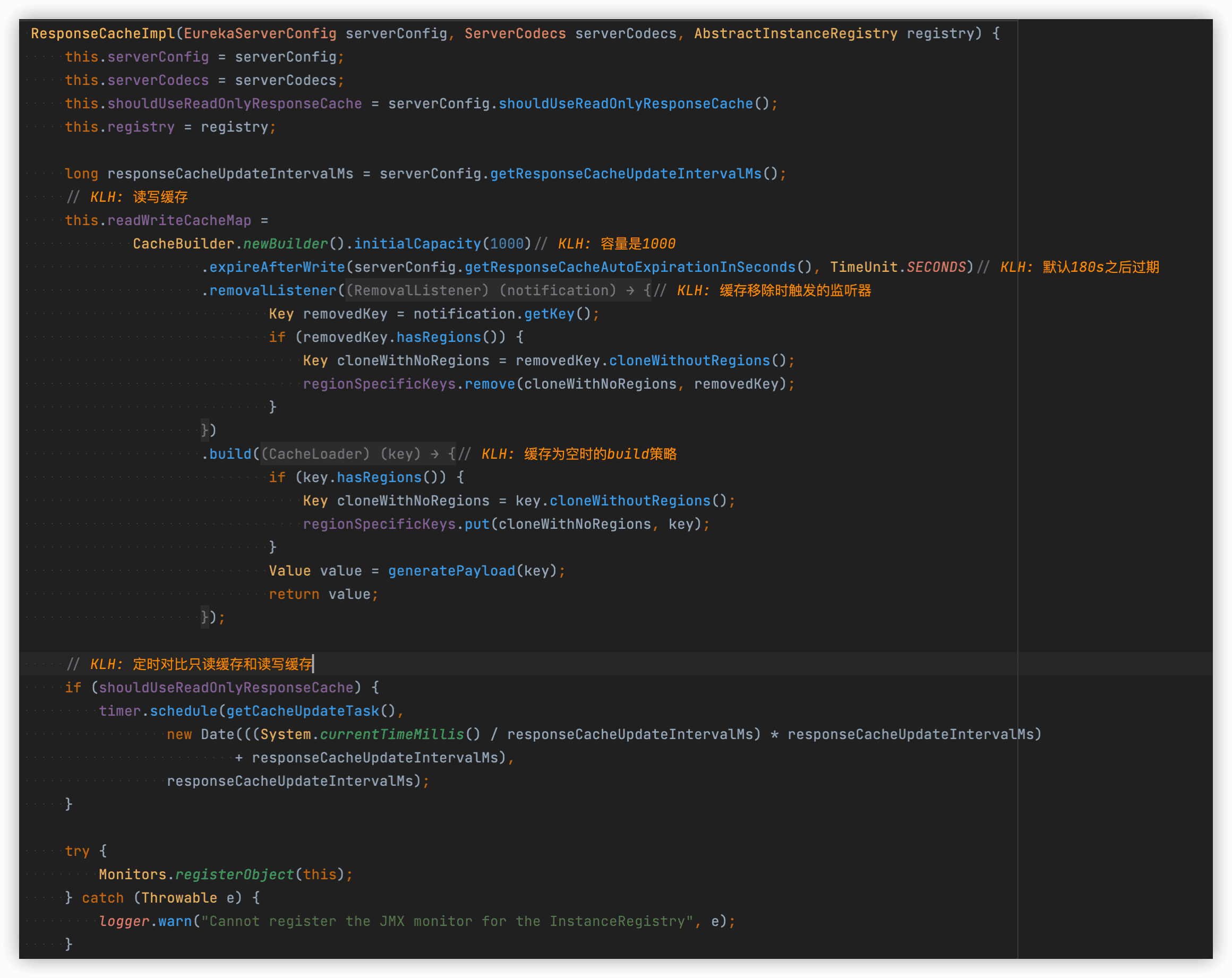The image size is (1232, 978).
Task: Click the getCacheUpdateTask method call
Action: (x=303, y=711)
